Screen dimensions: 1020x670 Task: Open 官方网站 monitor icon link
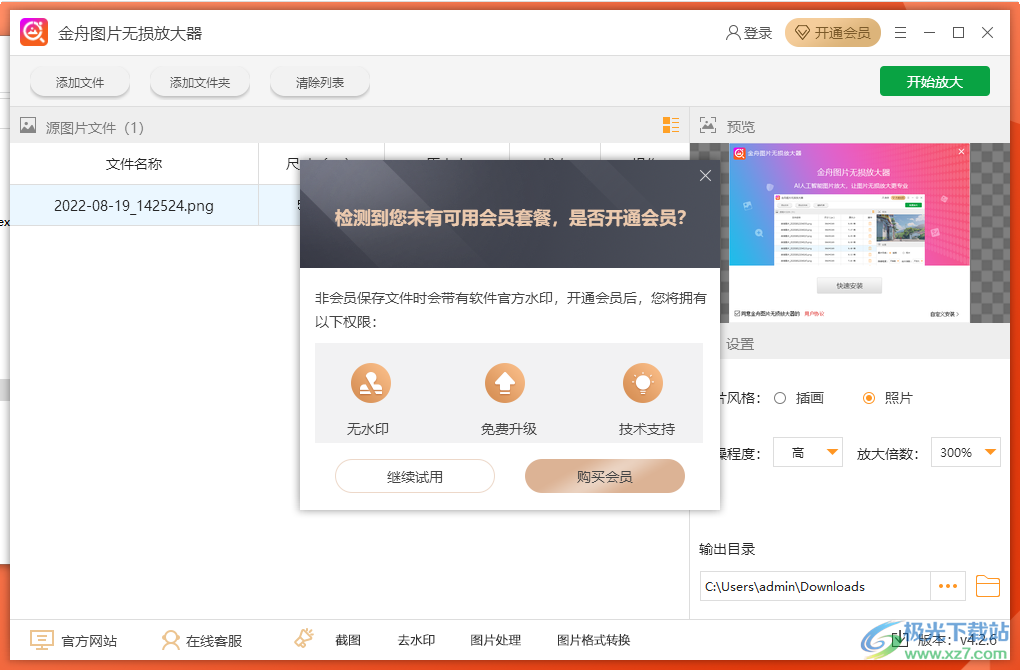coord(42,640)
